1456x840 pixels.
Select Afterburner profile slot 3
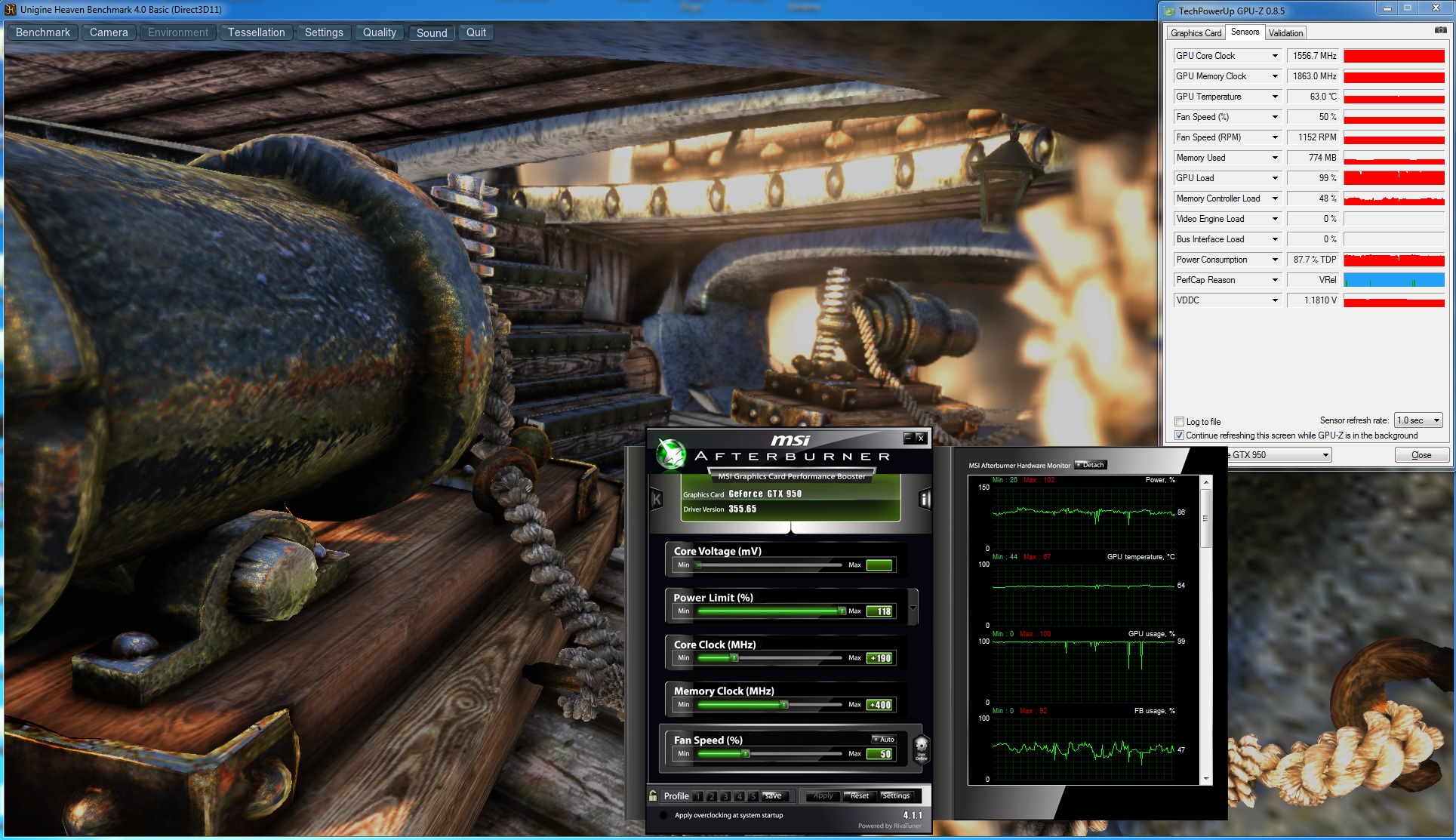click(725, 796)
